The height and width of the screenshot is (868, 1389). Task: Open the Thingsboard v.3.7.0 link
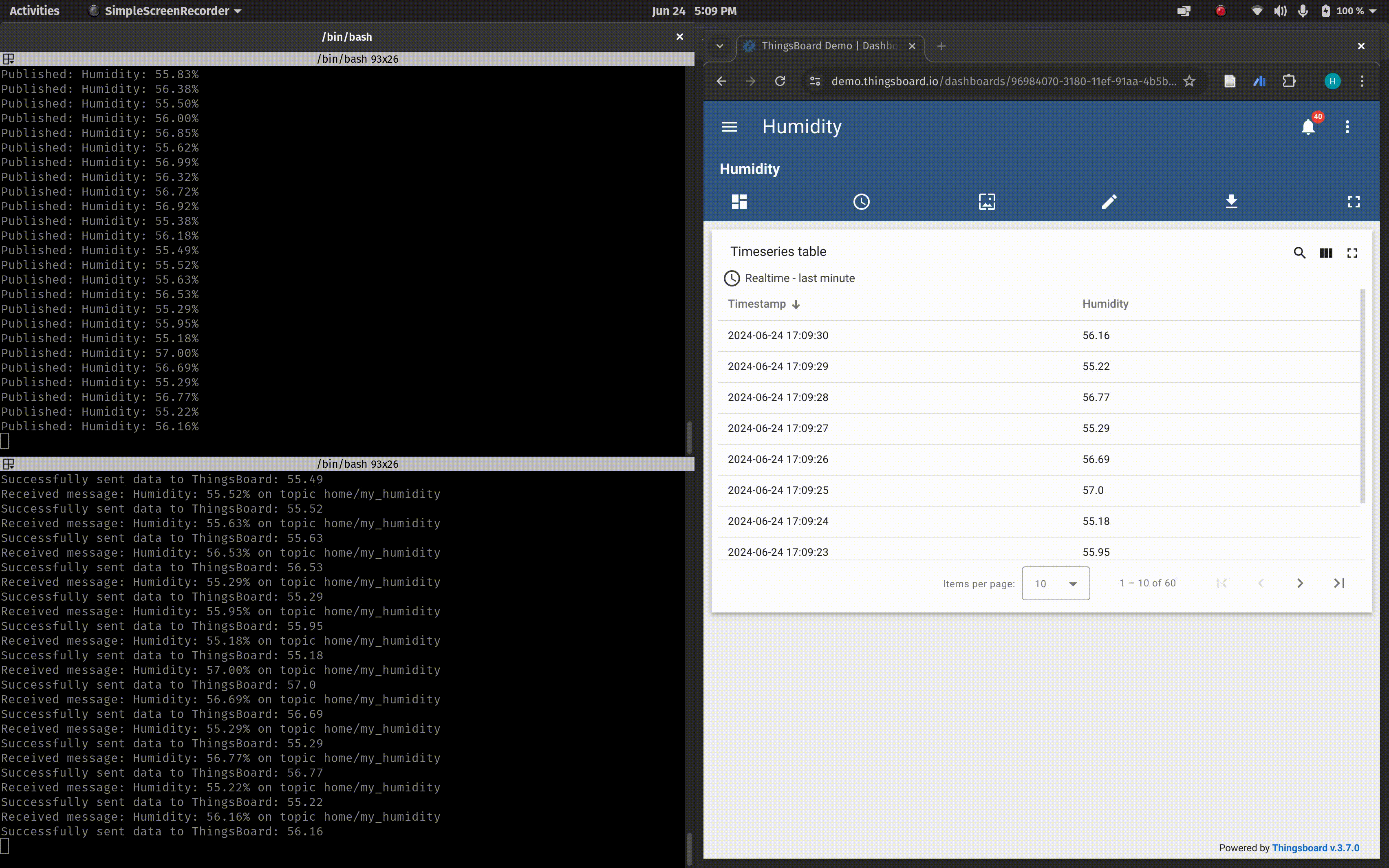[x=1316, y=848]
